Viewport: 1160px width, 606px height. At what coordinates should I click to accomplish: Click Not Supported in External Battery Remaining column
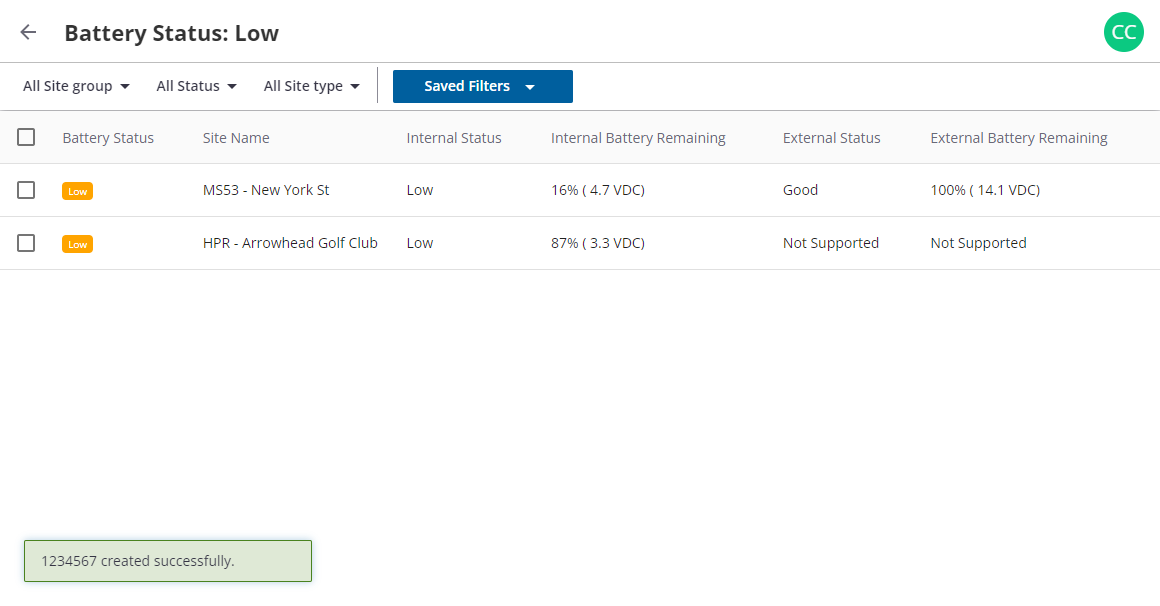978,243
